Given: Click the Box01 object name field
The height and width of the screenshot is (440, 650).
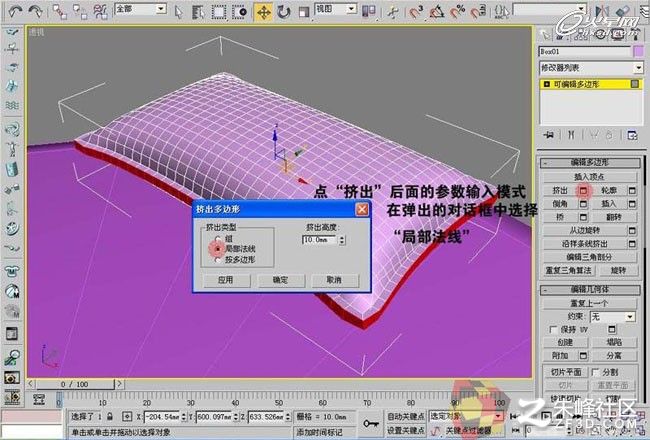Looking at the screenshot, I should pyautogui.click(x=585, y=51).
